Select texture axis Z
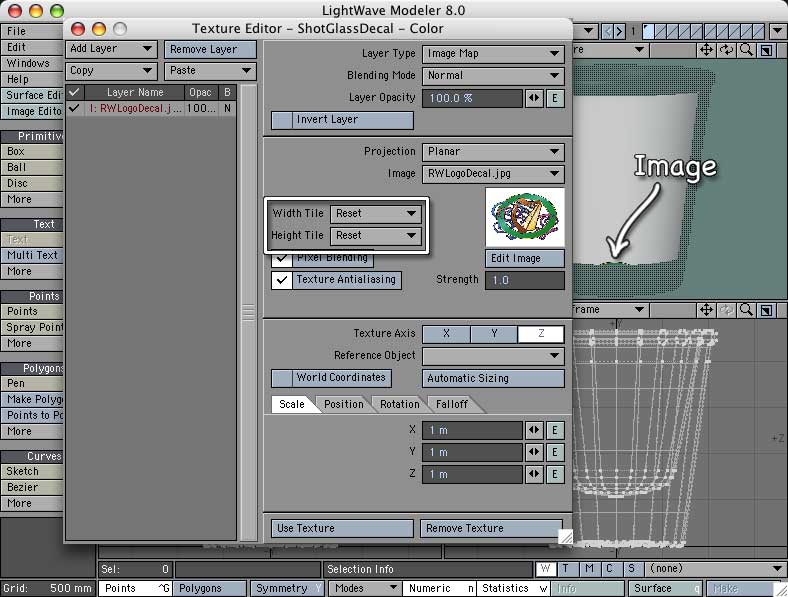Image resolution: width=788 pixels, height=597 pixels. [x=541, y=334]
